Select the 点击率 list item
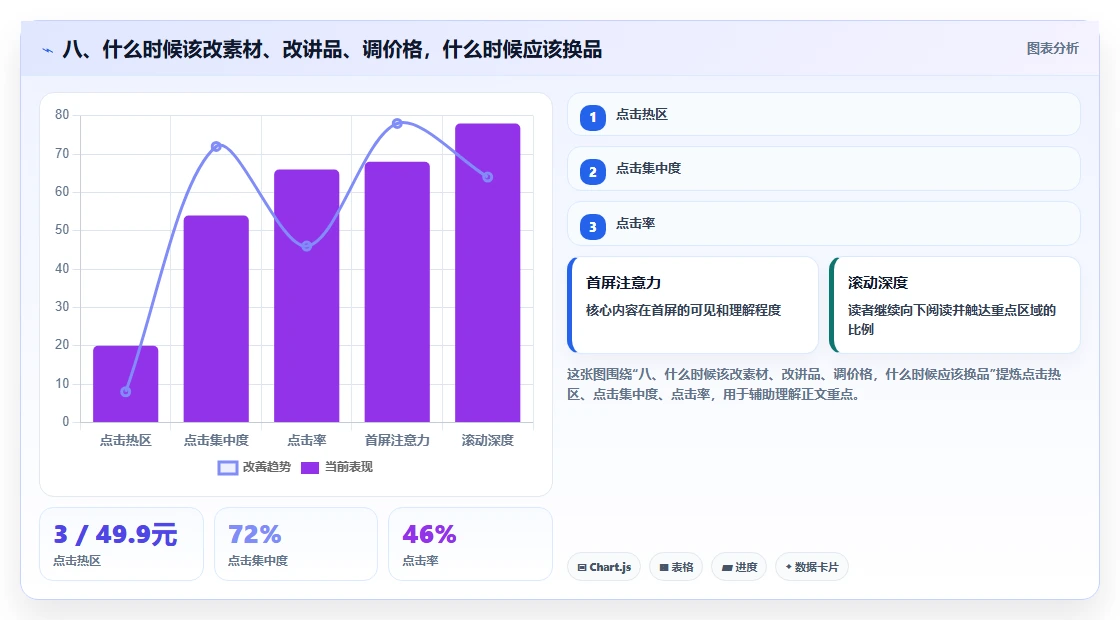 click(x=824, y=224)
